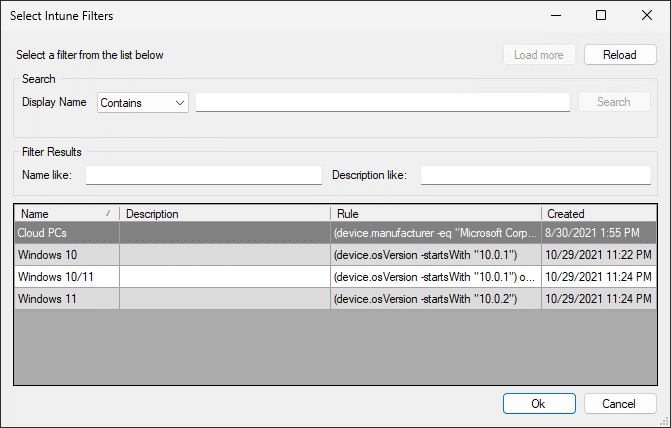The height and width of the screenshot is (428, 671).
Task: Click the Cloud PCs created date cell
Action: click(598, 232)
